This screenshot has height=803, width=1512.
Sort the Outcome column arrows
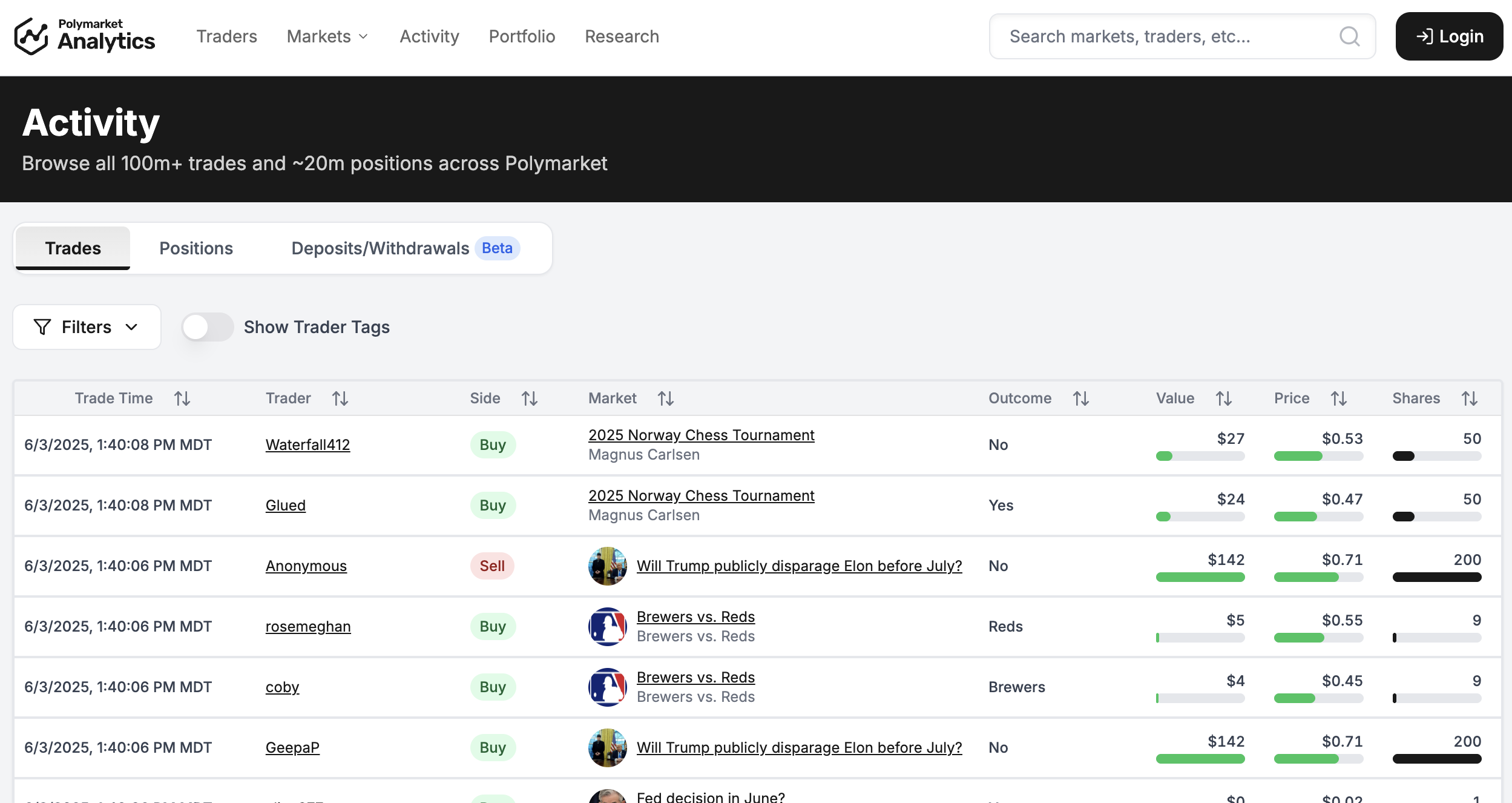(x=1081, y=398)
